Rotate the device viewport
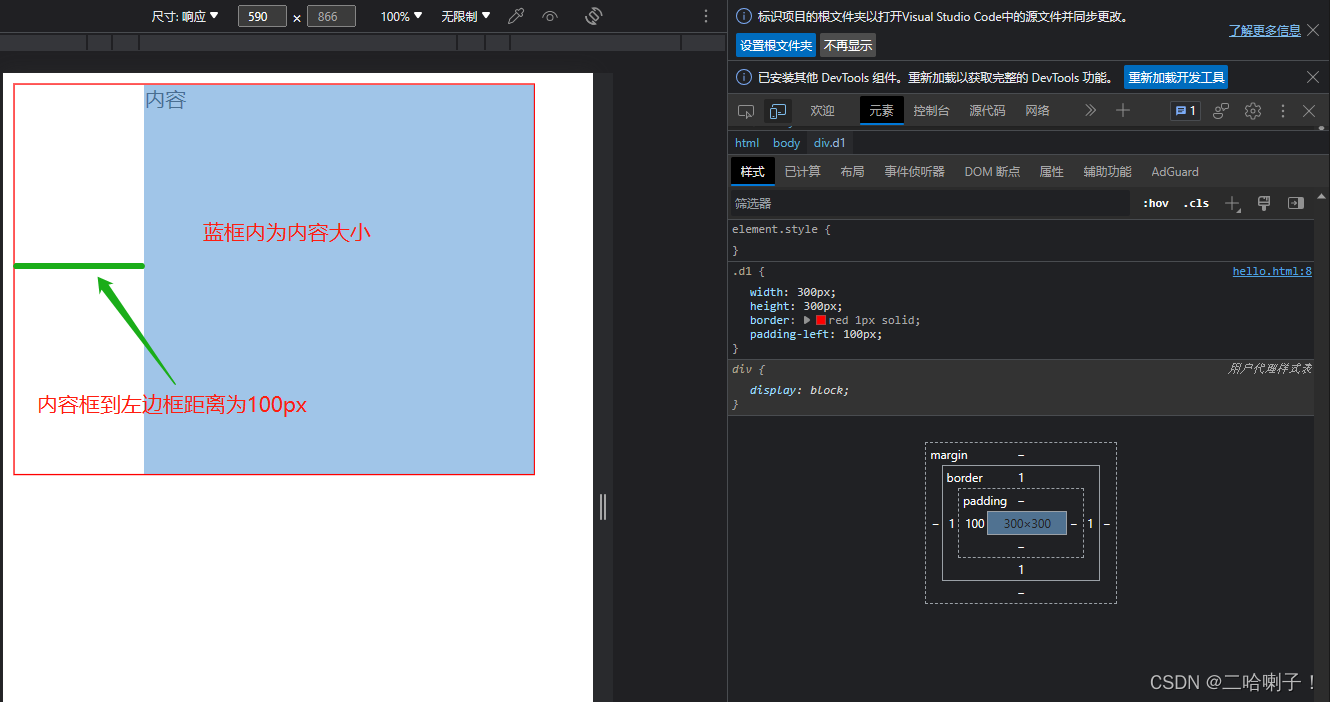1330x702 pixels. point(593,16)
